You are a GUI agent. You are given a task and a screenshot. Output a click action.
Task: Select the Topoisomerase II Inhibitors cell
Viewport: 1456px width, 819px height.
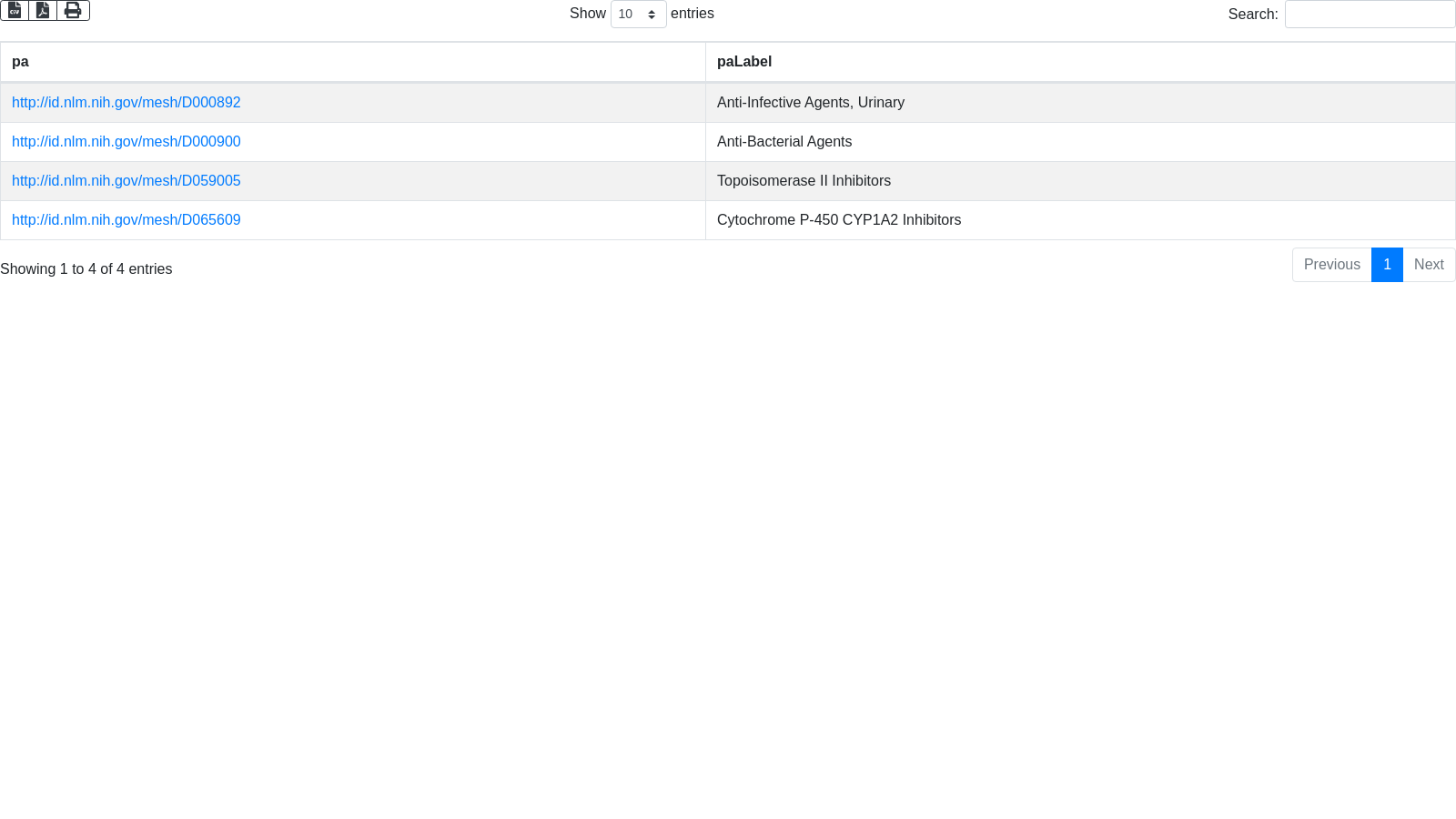[804, 181]
